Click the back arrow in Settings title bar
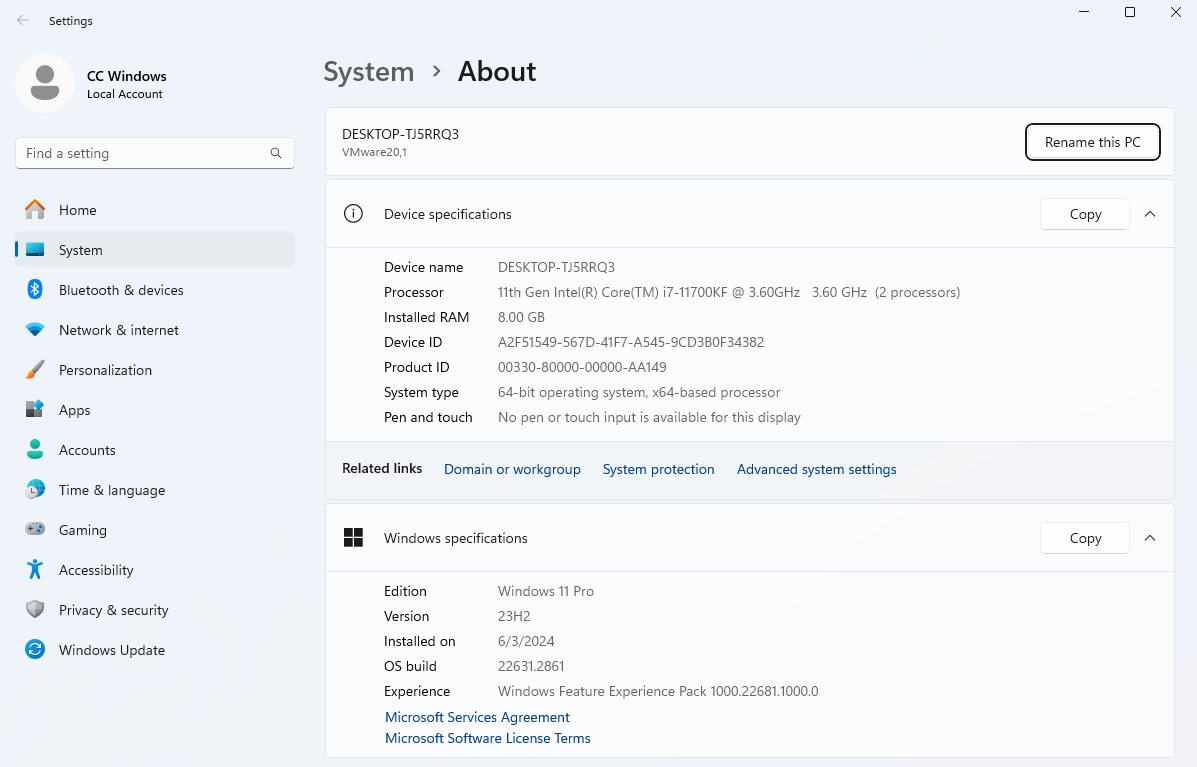 pos(23,21)
